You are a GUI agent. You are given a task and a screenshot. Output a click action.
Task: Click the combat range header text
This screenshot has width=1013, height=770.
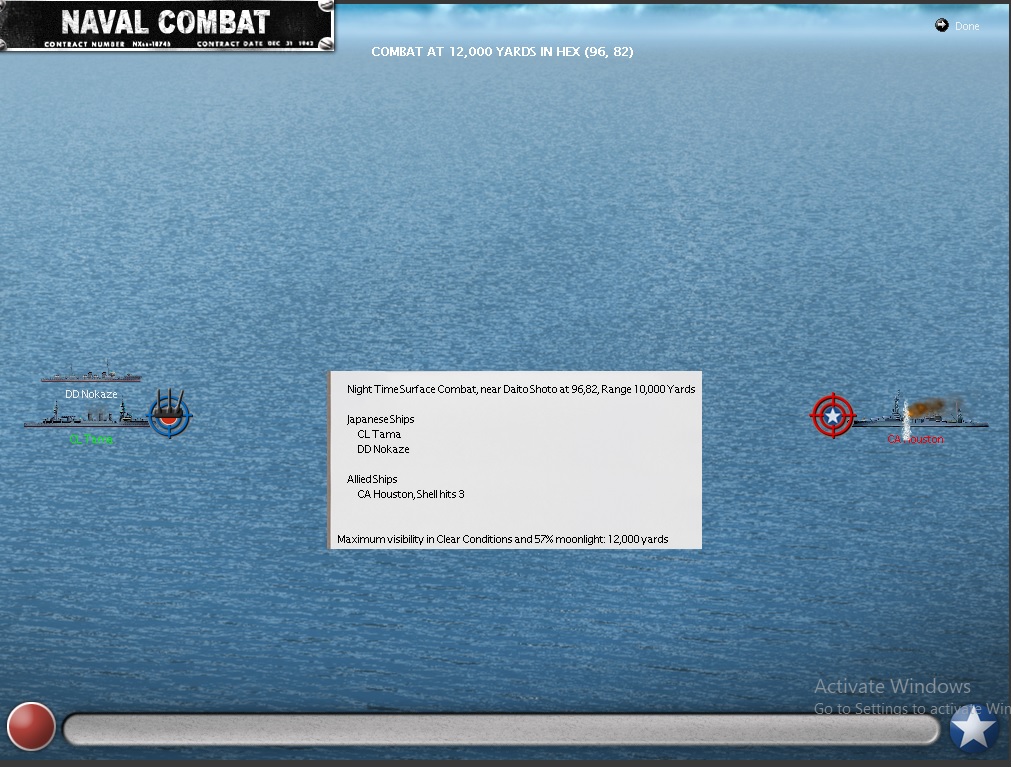(502, 52)
